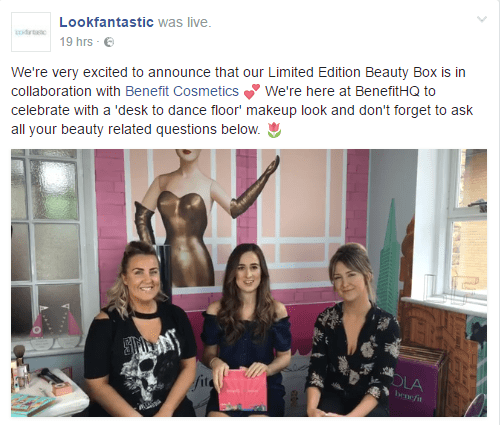Click the woman in the navy off-shoulder dress
The width and height of the screenshot is (500, 425).
[x=246, y=330]
